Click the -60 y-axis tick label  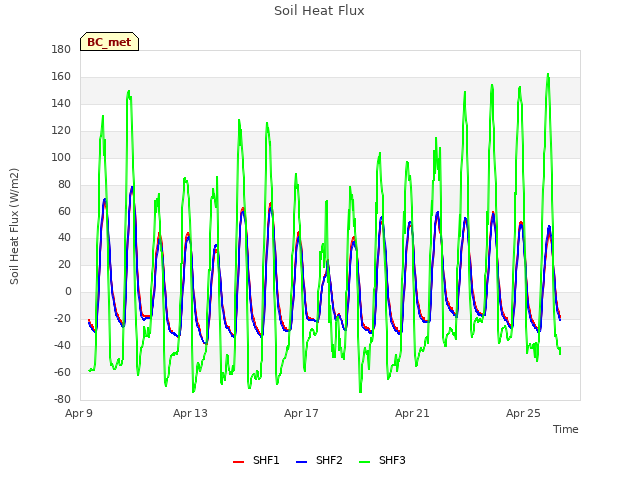point(62,372)
